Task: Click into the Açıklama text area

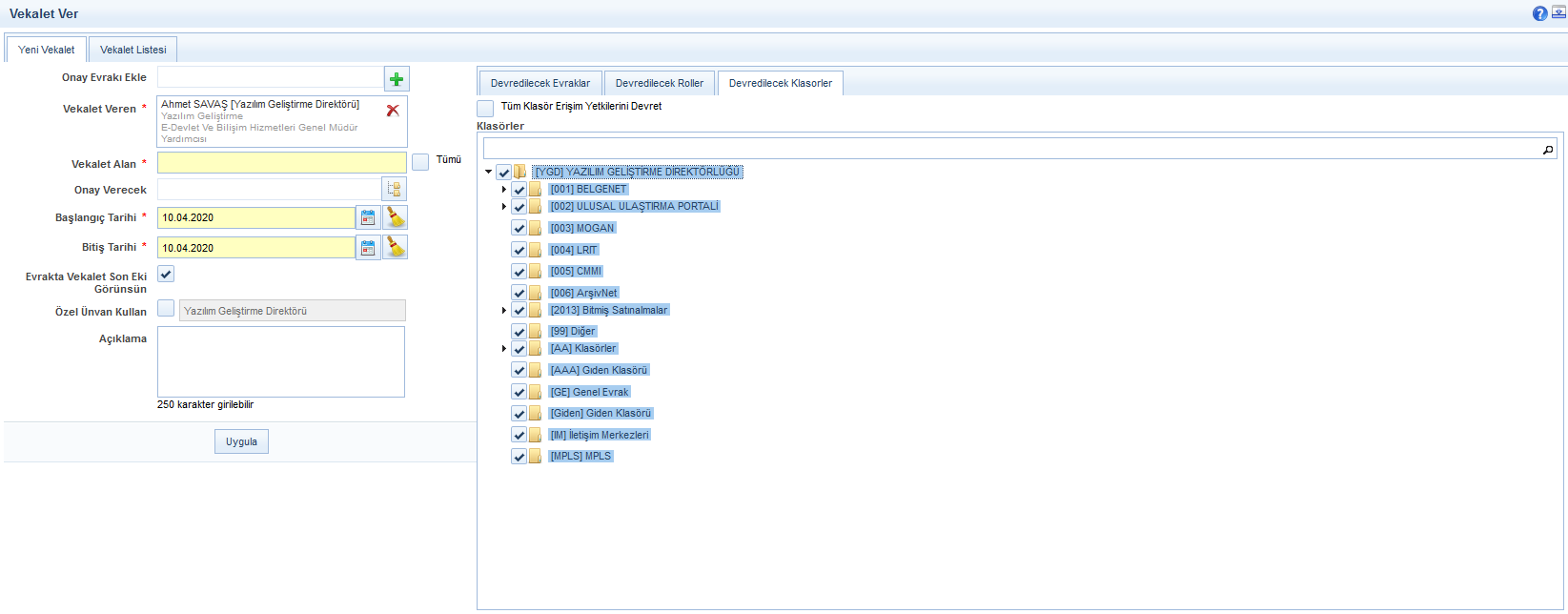Action: click(x=281, y=361)
